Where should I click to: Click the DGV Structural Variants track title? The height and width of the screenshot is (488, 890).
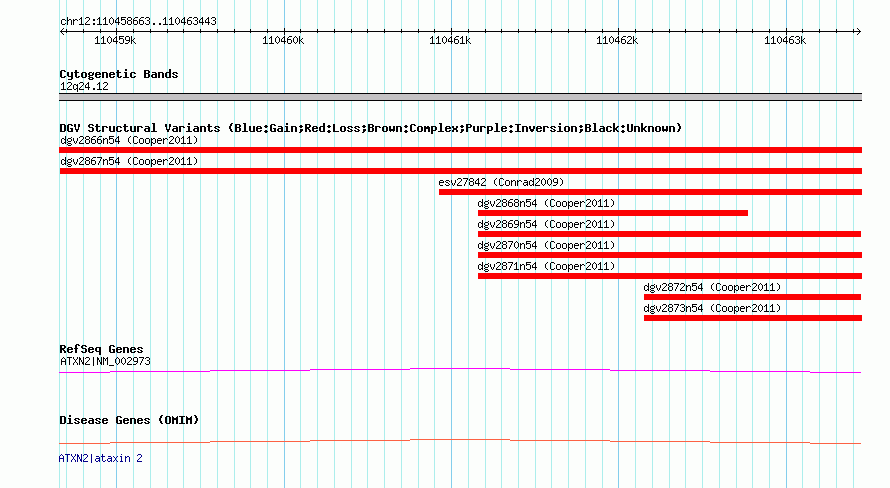pyautogui.click(x=371, y=128)
